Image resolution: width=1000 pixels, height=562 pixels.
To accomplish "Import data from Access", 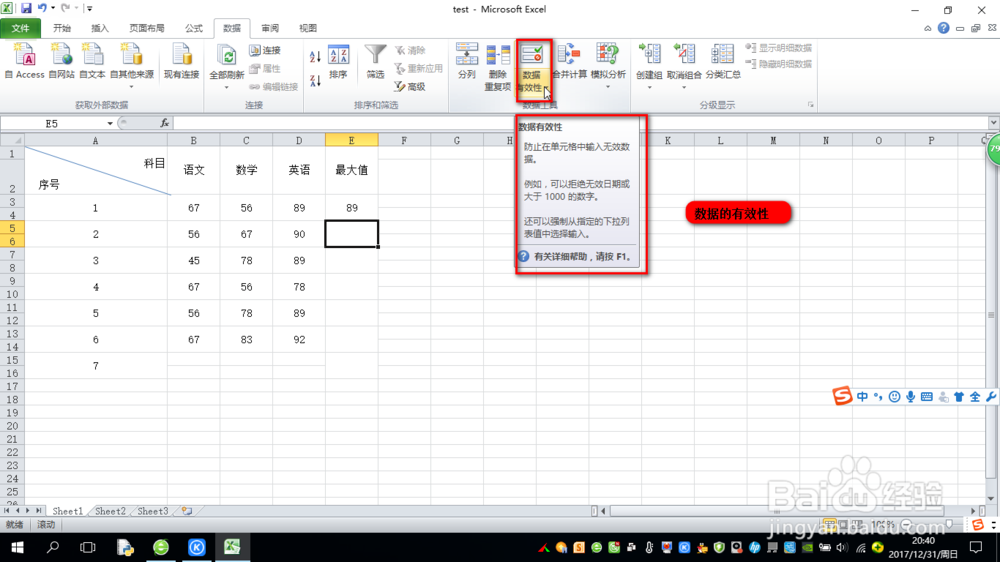I will tap(25, 61).
